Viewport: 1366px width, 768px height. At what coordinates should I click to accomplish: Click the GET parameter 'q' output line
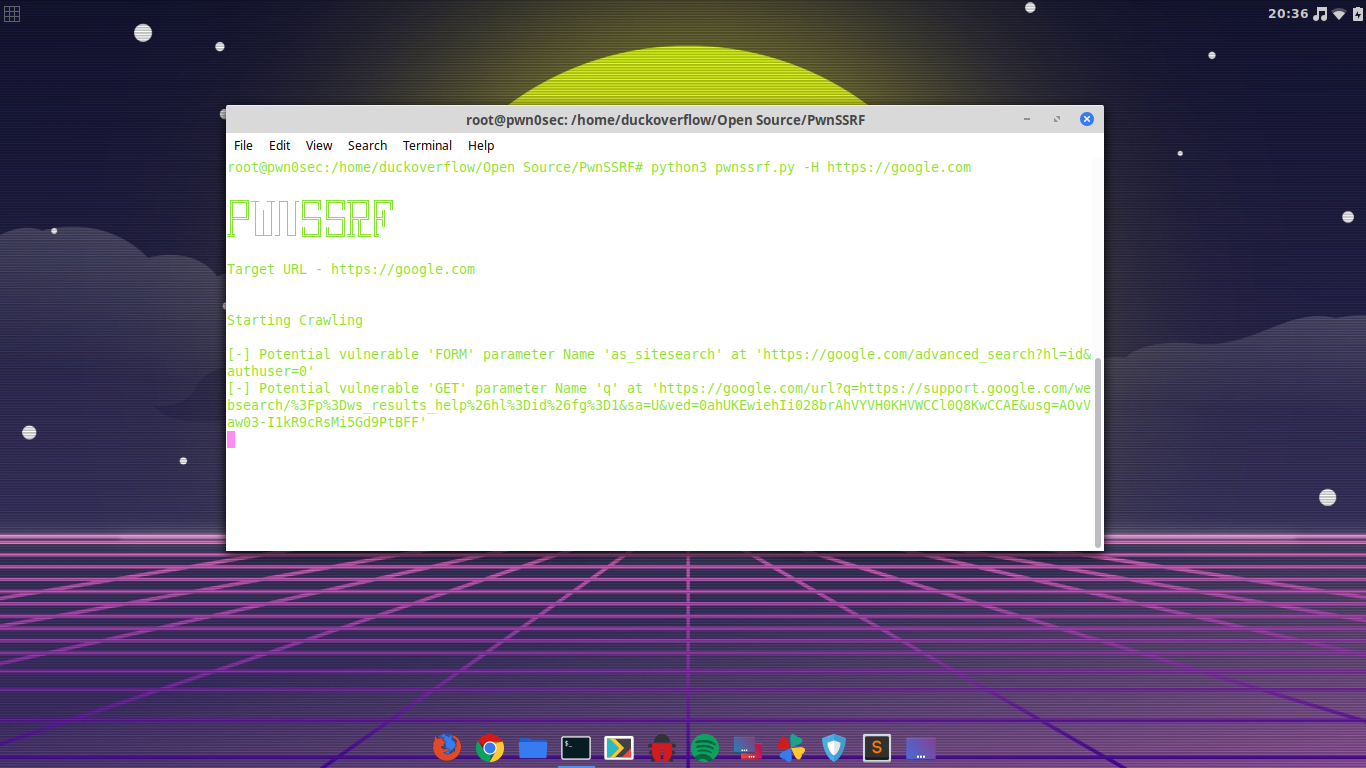click(659, 405)
